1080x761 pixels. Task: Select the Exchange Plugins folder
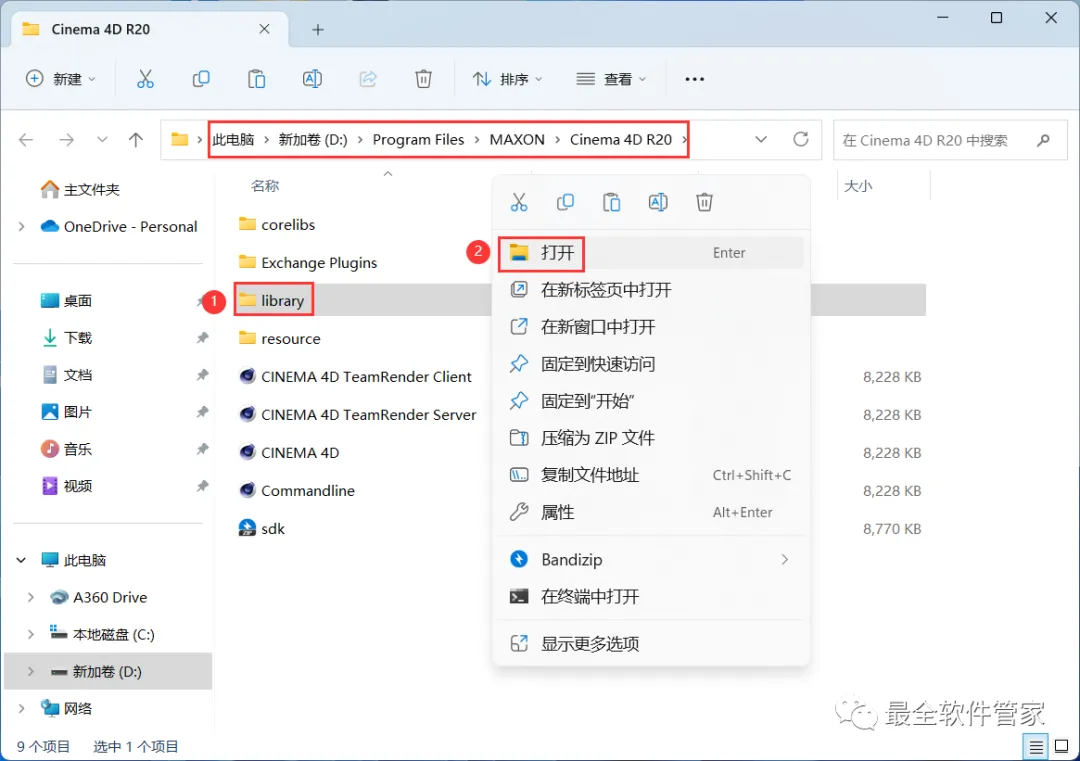(319, 263)
